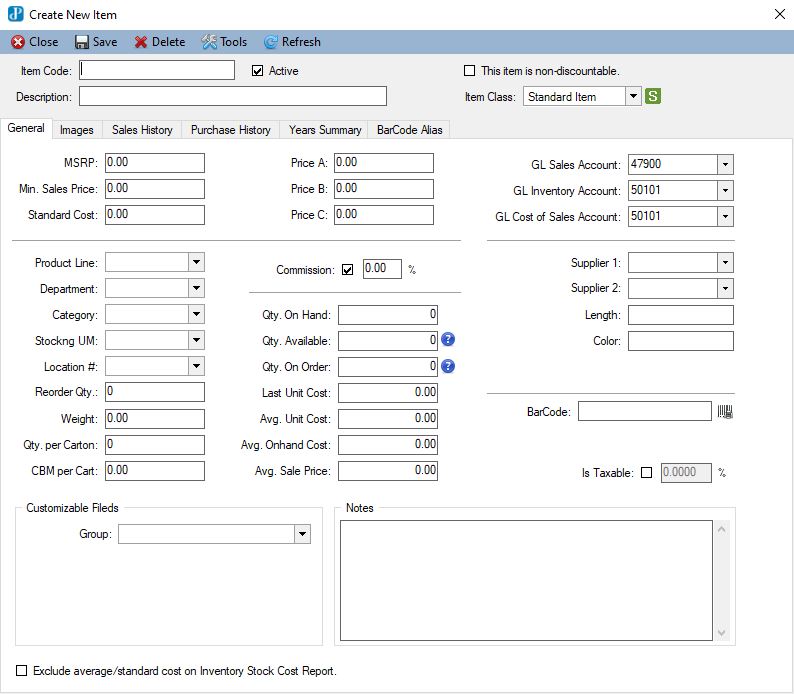Click the red Delete X icon

point(141,42)
